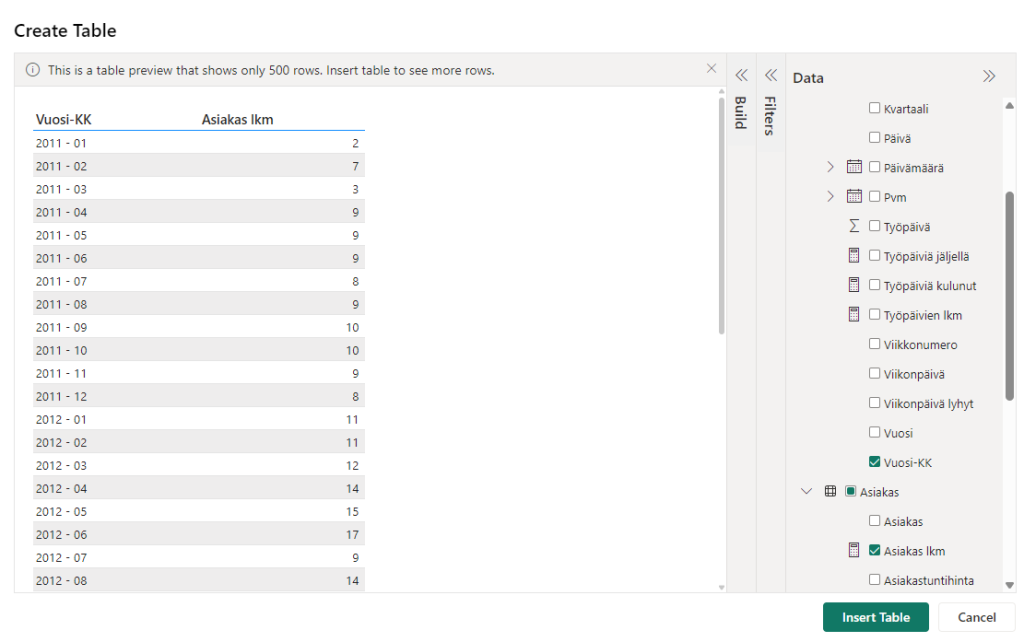1024x642 pixels.
Task: Check the Päivä field checkbox
Action: click(874, 137)
